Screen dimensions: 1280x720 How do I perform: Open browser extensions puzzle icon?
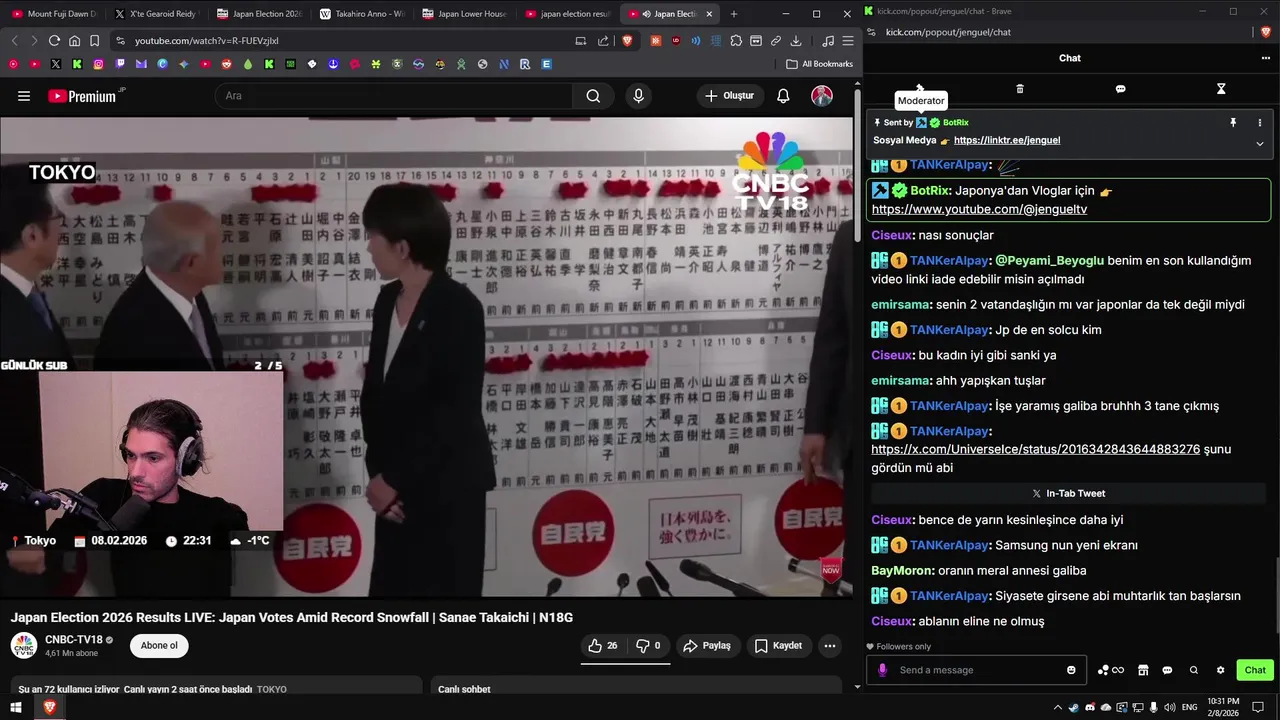(x=736, y=41)
